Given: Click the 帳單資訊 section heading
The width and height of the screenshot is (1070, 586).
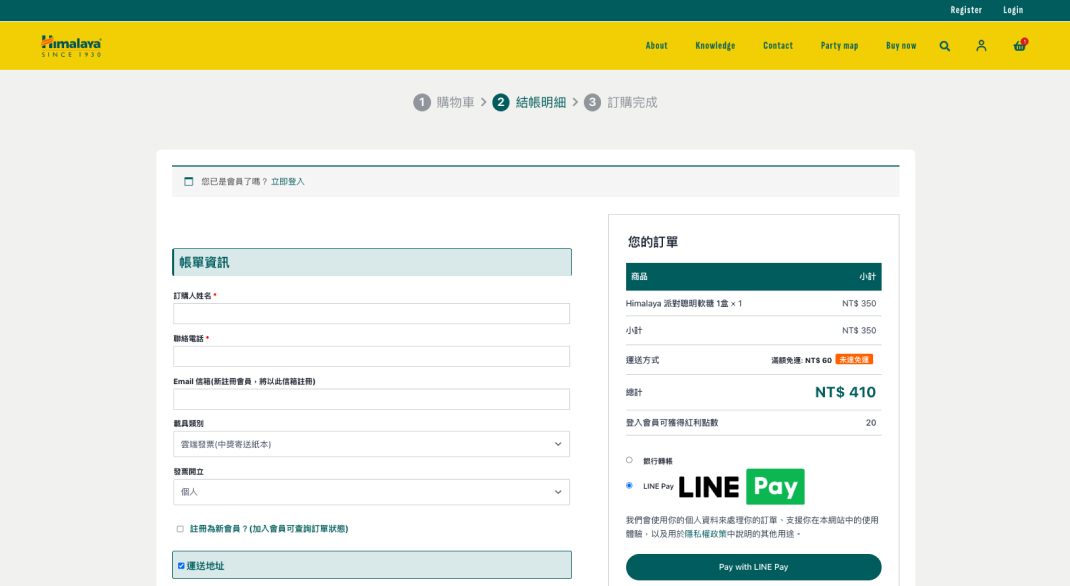Looking at the screenshot, I should (x=372, y=262).
